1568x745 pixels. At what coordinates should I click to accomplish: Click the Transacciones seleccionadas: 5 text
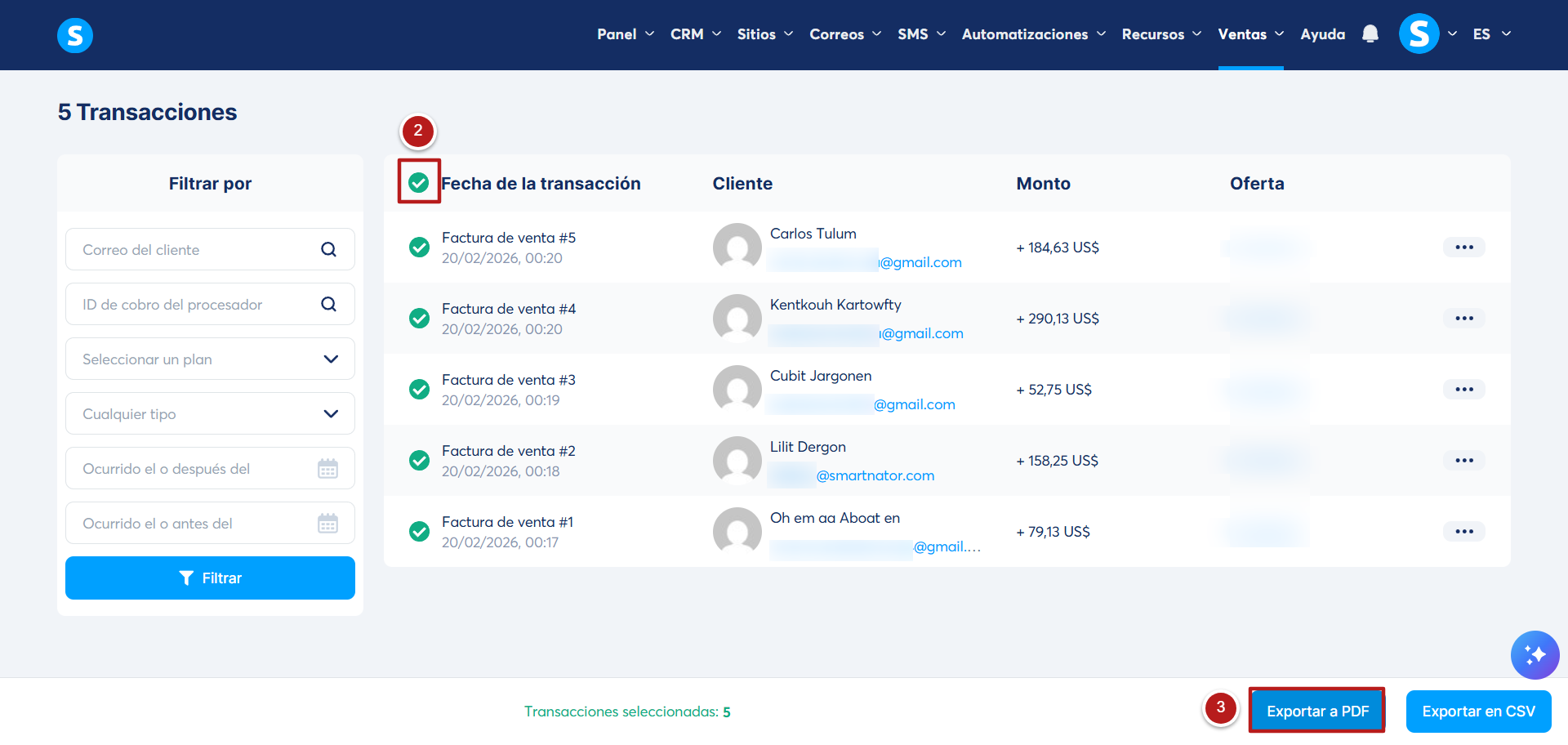click(627, 712)
